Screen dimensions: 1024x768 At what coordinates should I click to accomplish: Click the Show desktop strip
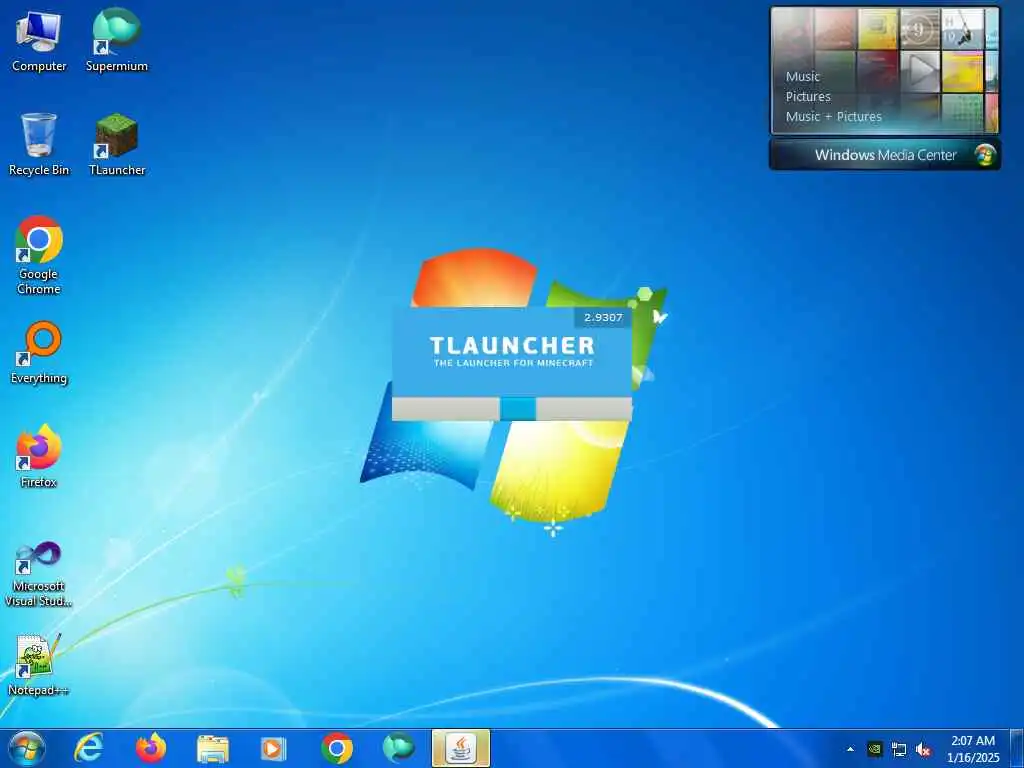(x=1017, y=748)
